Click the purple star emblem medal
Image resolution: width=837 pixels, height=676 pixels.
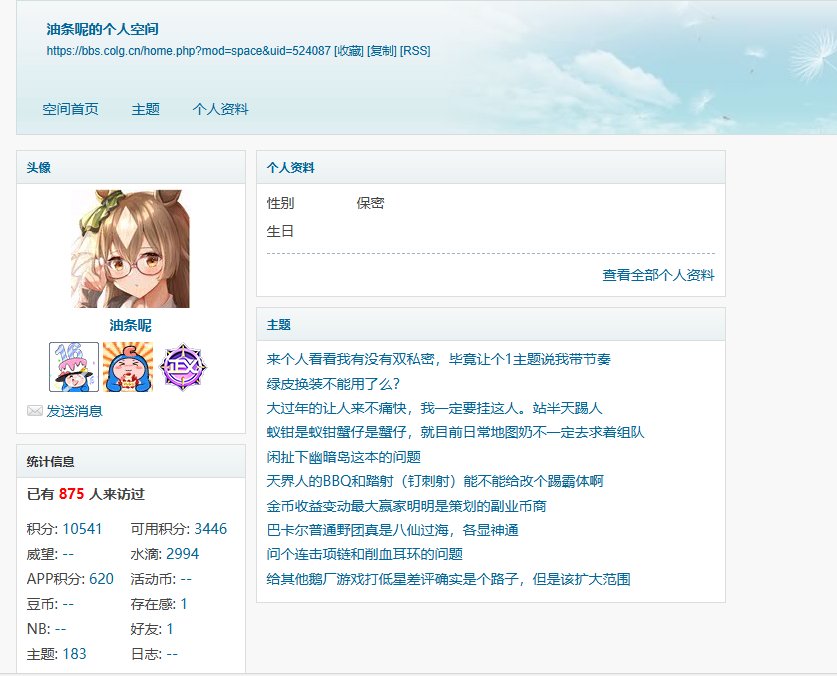pos(183,367)
